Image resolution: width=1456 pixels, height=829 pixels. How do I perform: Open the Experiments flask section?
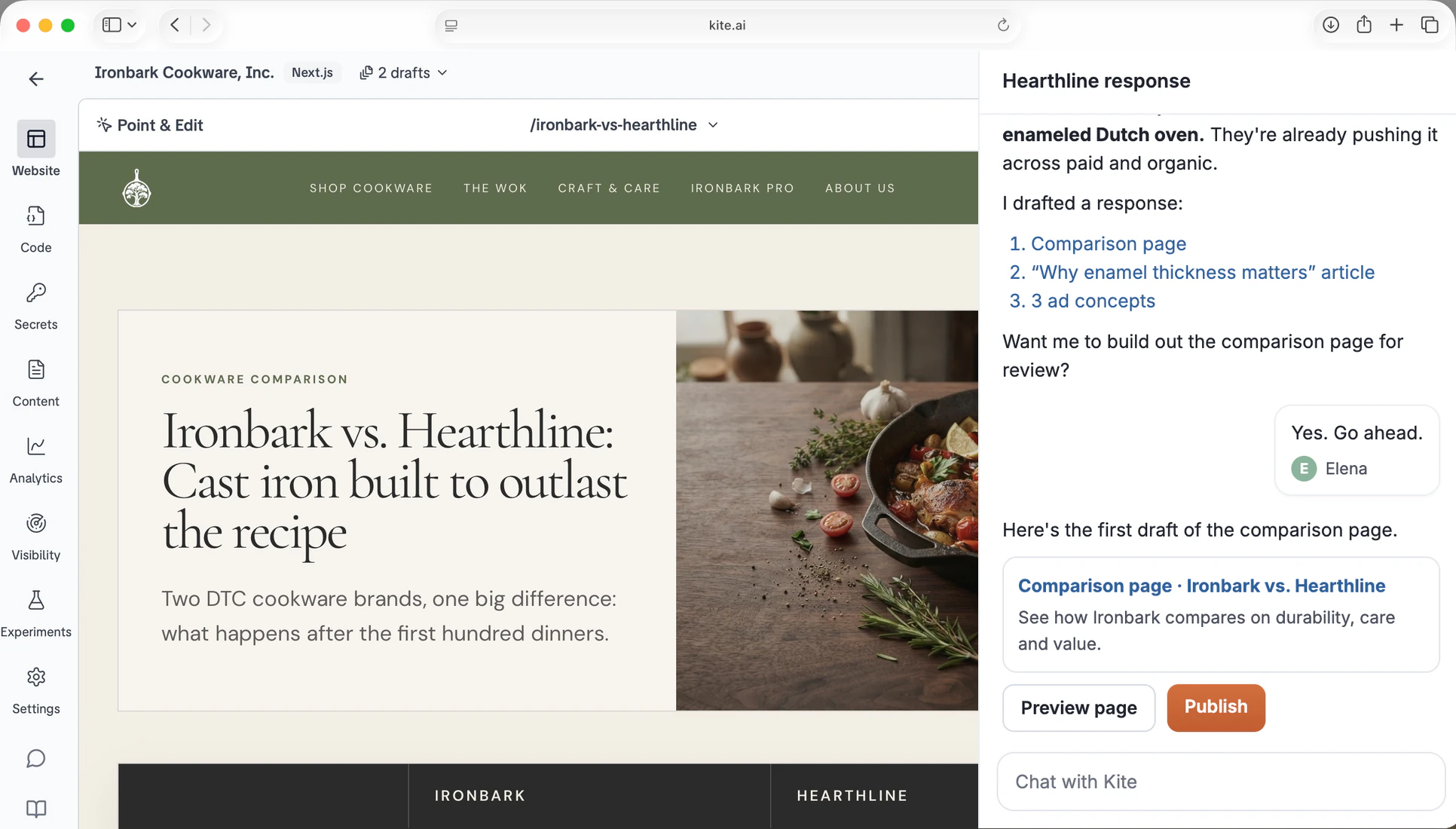point(35,613)
